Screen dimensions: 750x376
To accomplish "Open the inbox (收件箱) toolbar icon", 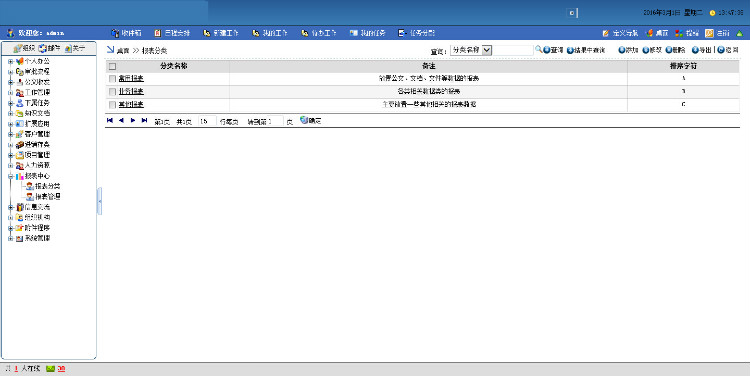I will (115, 33).
